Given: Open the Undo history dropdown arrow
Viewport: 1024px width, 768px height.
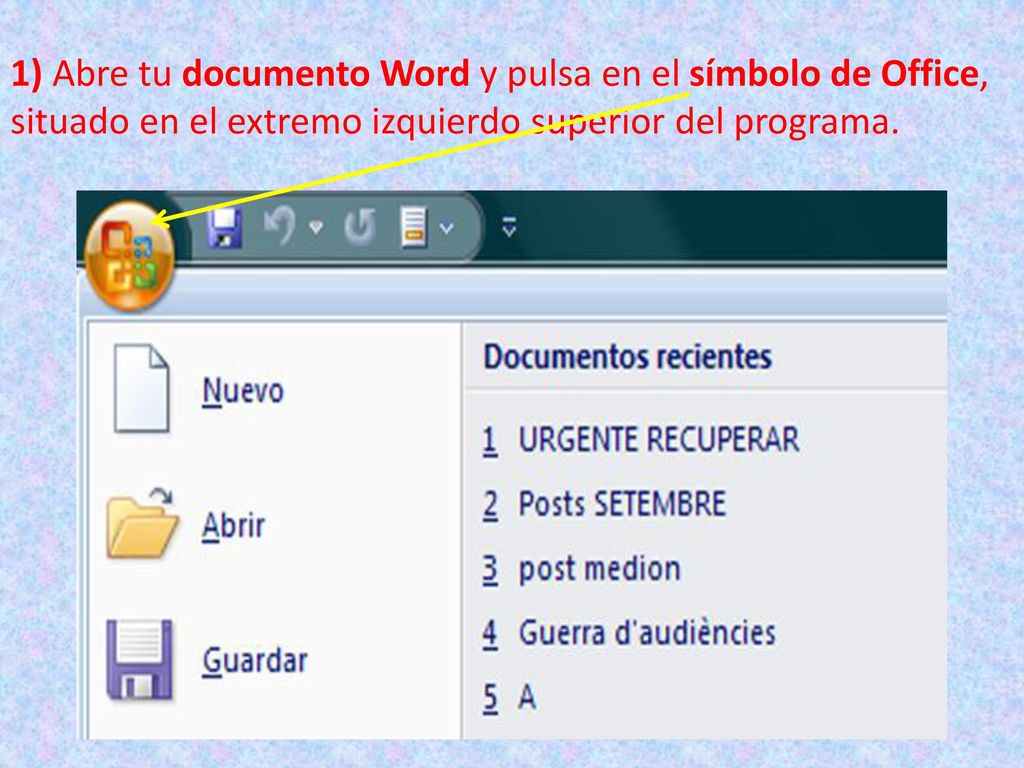Looking at the screenshot, I should (316, 228).
